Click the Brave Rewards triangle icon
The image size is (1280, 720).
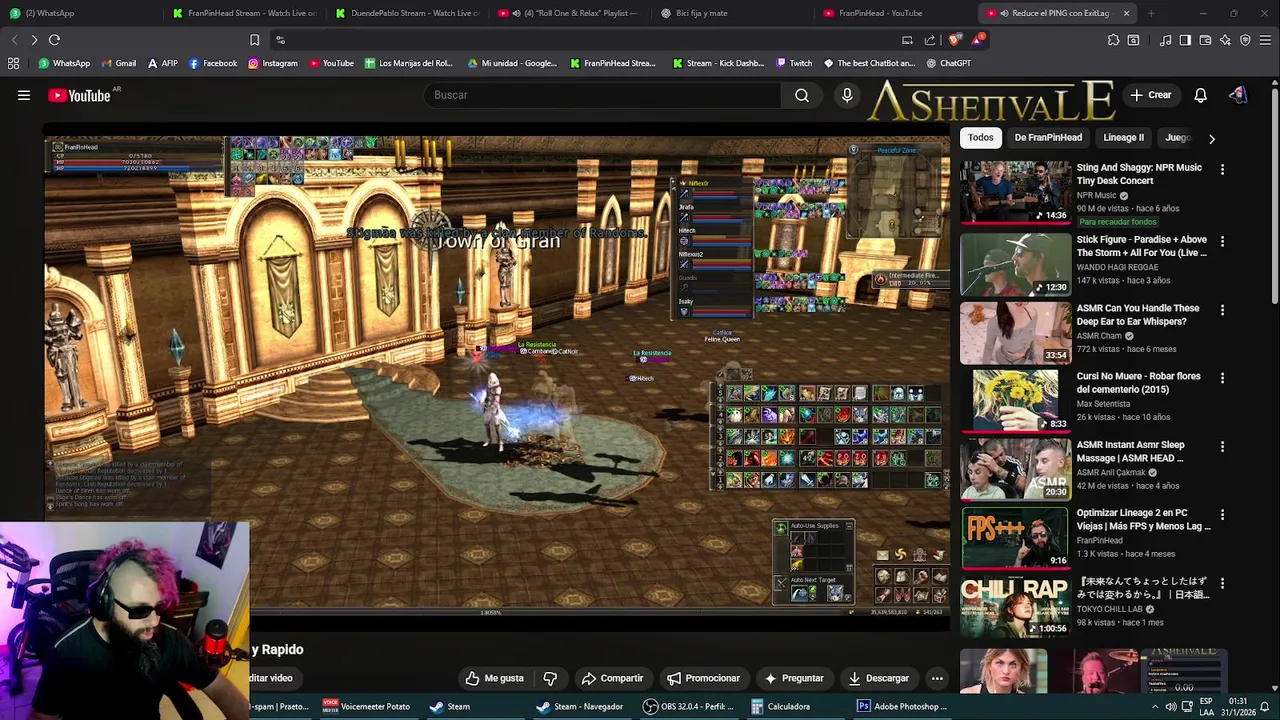point(977,40)
